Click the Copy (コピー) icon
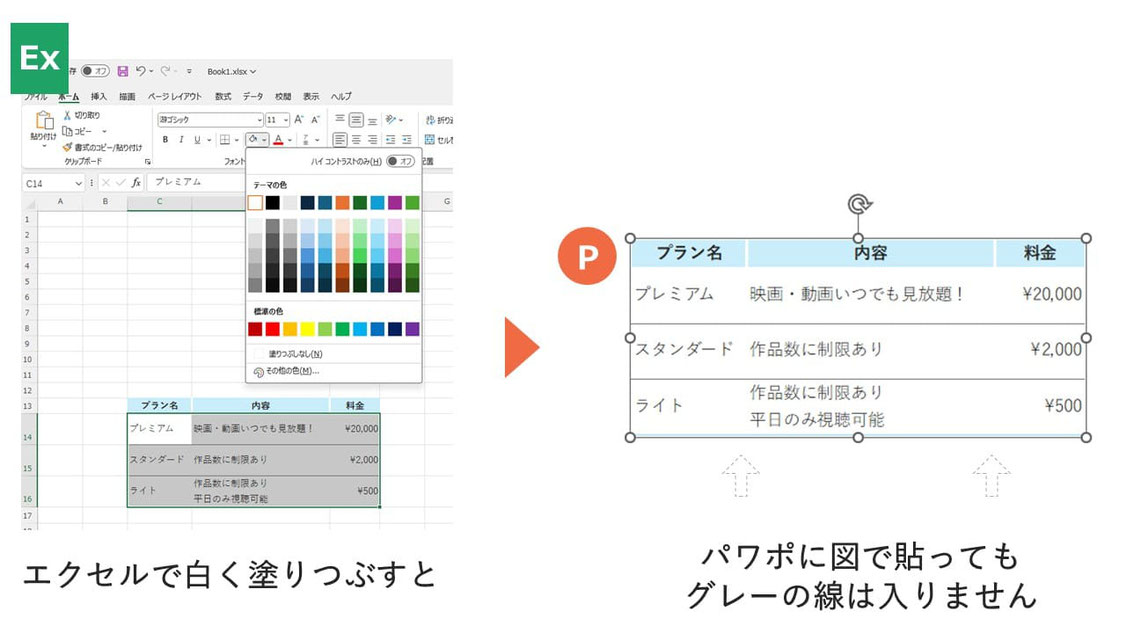 (x=68, y=131)
